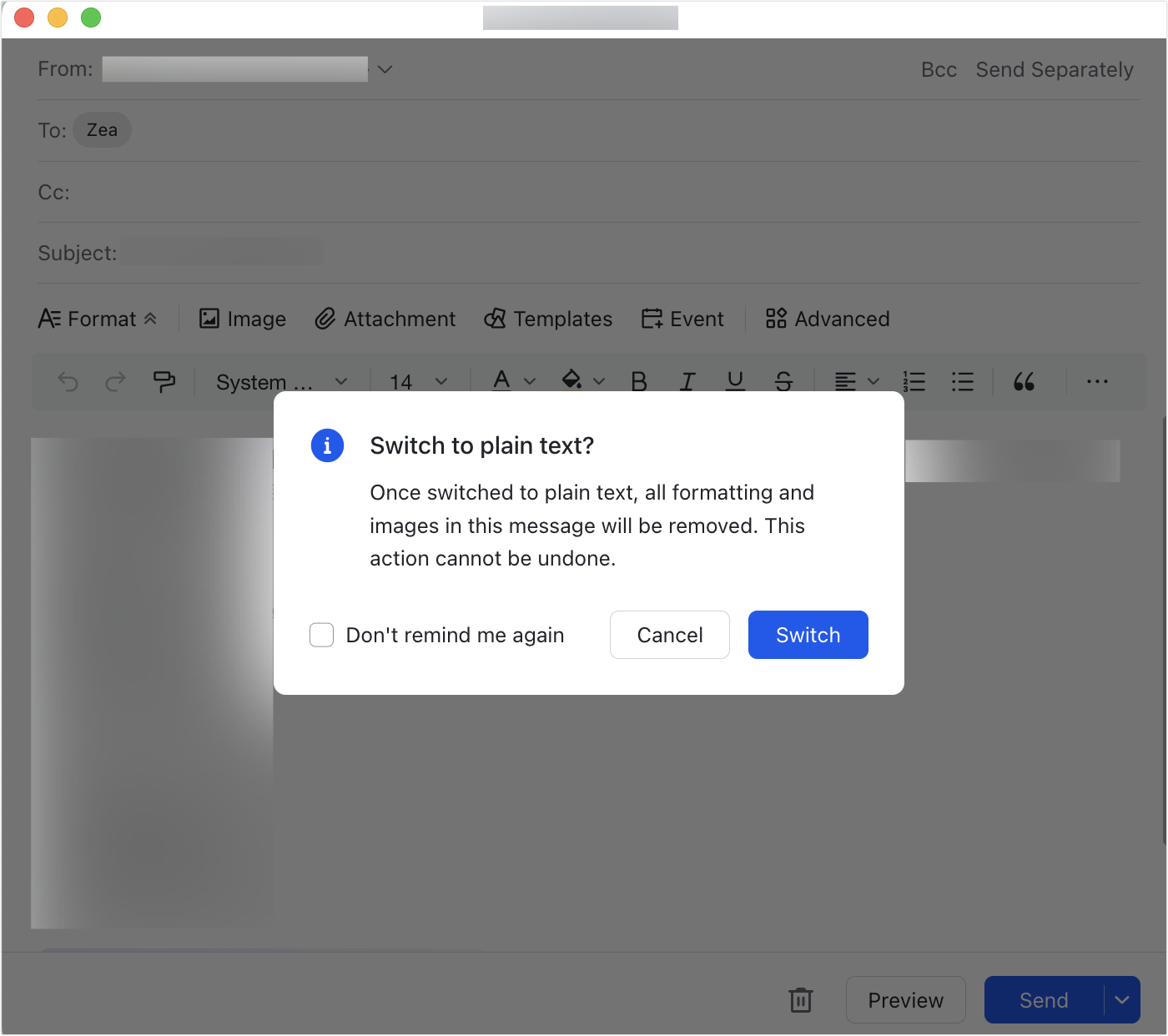The height and width of the screenshot is (1036, 1168).
Task: Open the Templates menu
Action: coord(548,319)
